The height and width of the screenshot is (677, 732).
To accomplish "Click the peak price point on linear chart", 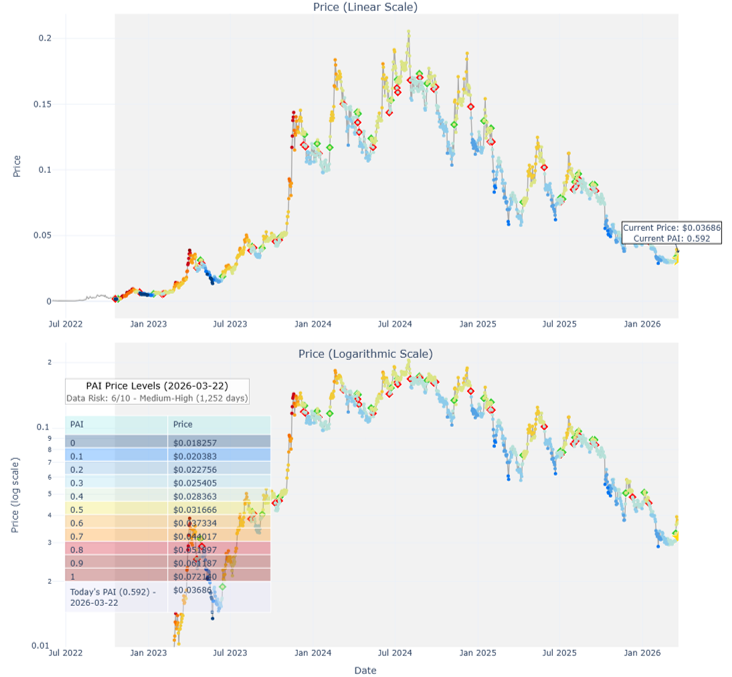I will (408, 32).
